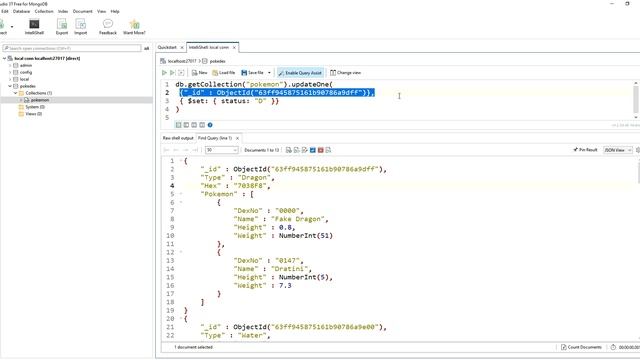
Task: Open the JSON View dropdown
Action: (618, 150)
